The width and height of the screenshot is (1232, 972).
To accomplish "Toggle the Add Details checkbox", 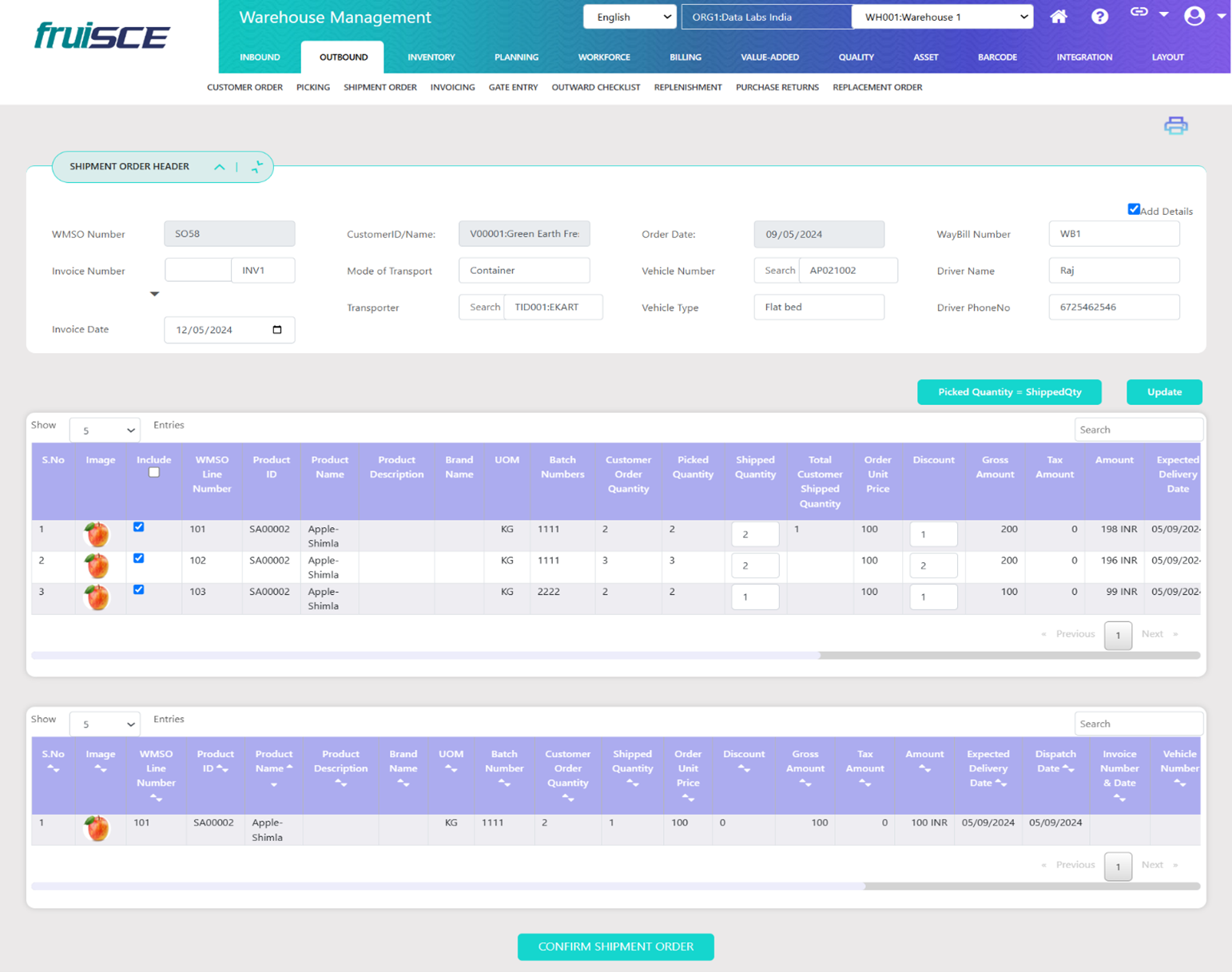I will tap(1133, 209).
